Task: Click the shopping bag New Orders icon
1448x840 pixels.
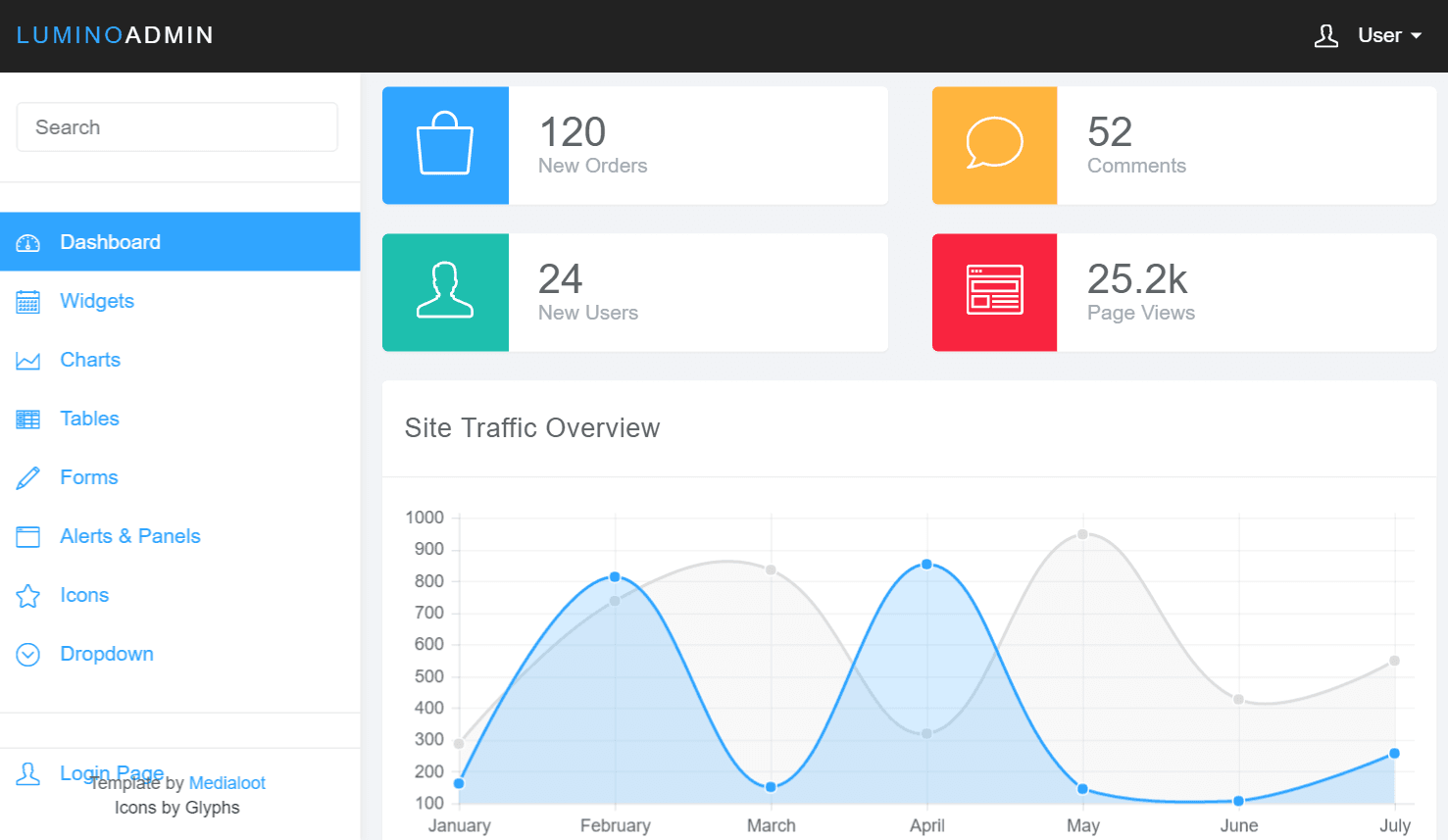Action: coord(445,145)
